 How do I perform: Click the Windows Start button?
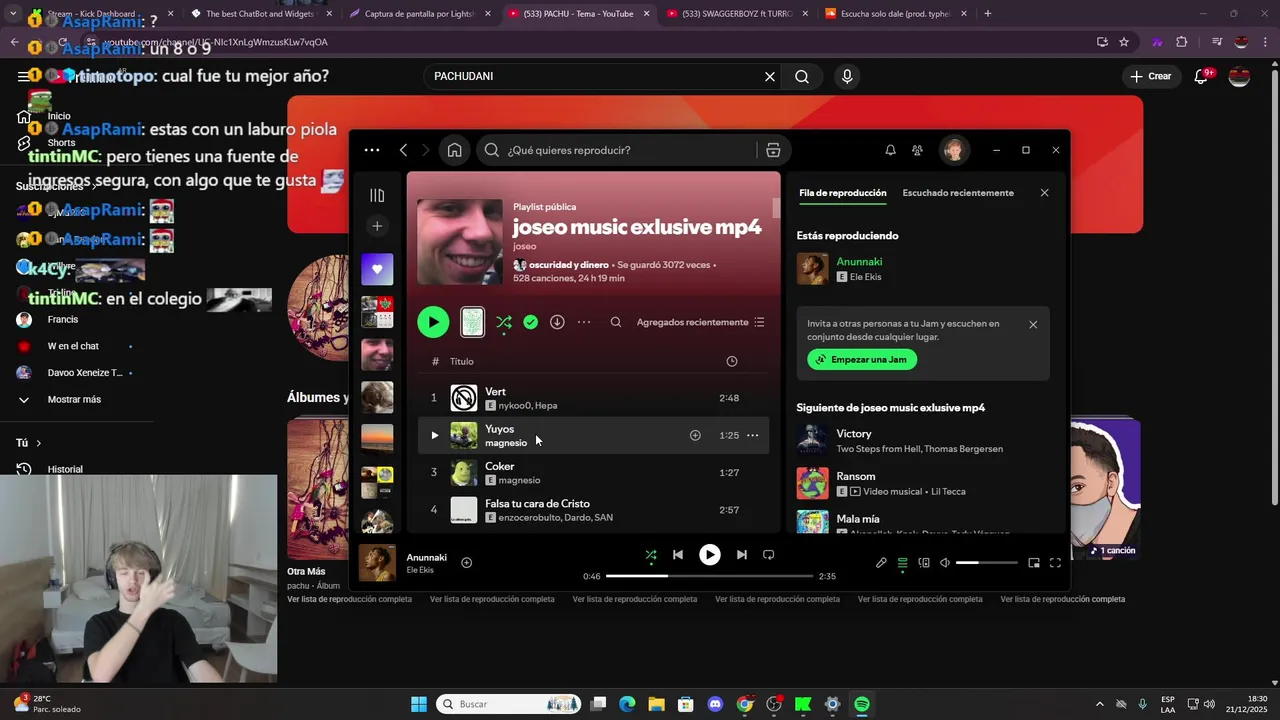click(x=419, y=704)
